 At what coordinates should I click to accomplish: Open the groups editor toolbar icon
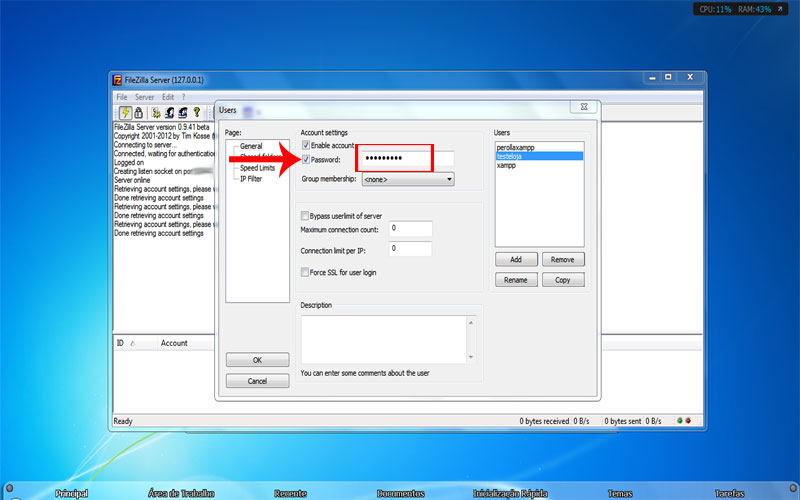[x=183, y=113]
